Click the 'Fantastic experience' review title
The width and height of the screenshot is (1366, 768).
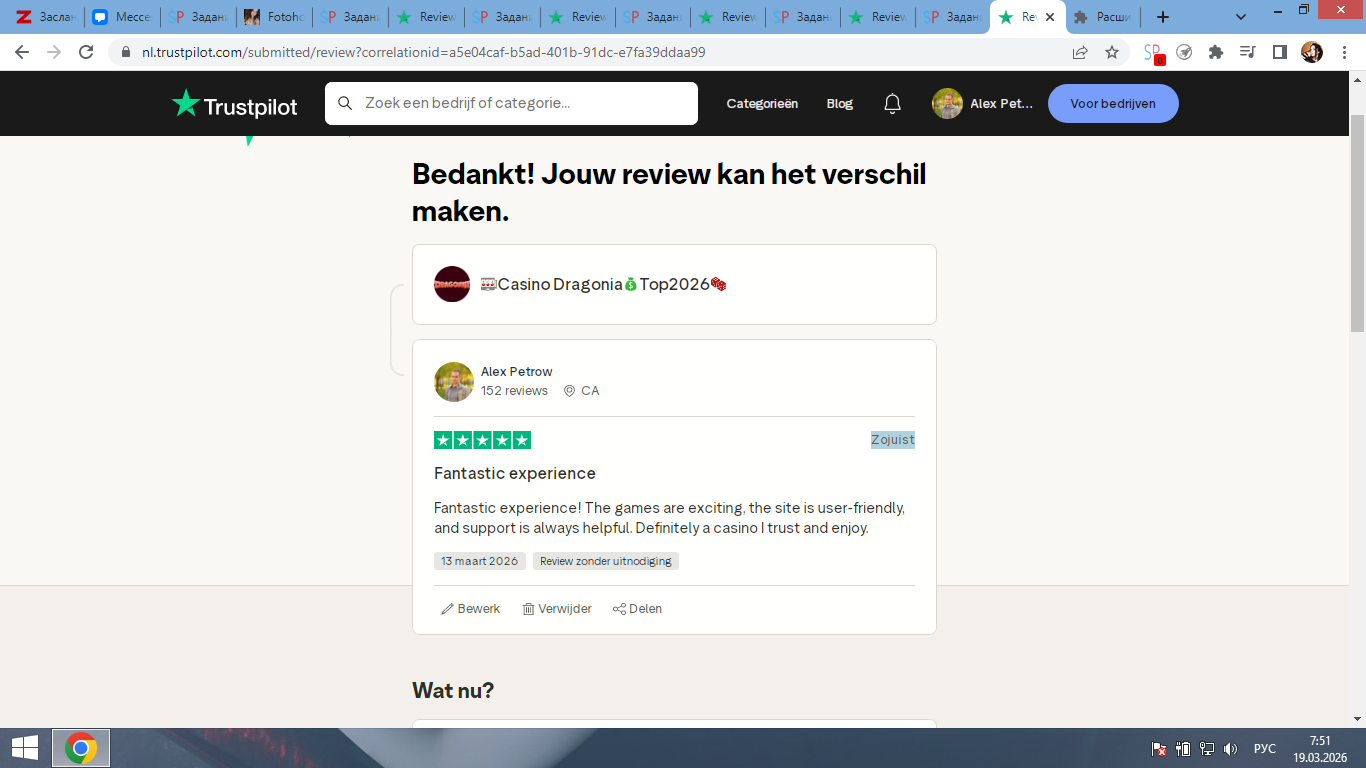[515, 473]
